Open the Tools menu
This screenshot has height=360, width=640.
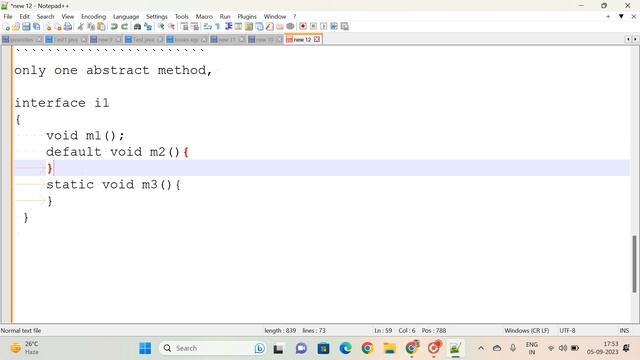(182, 16)
